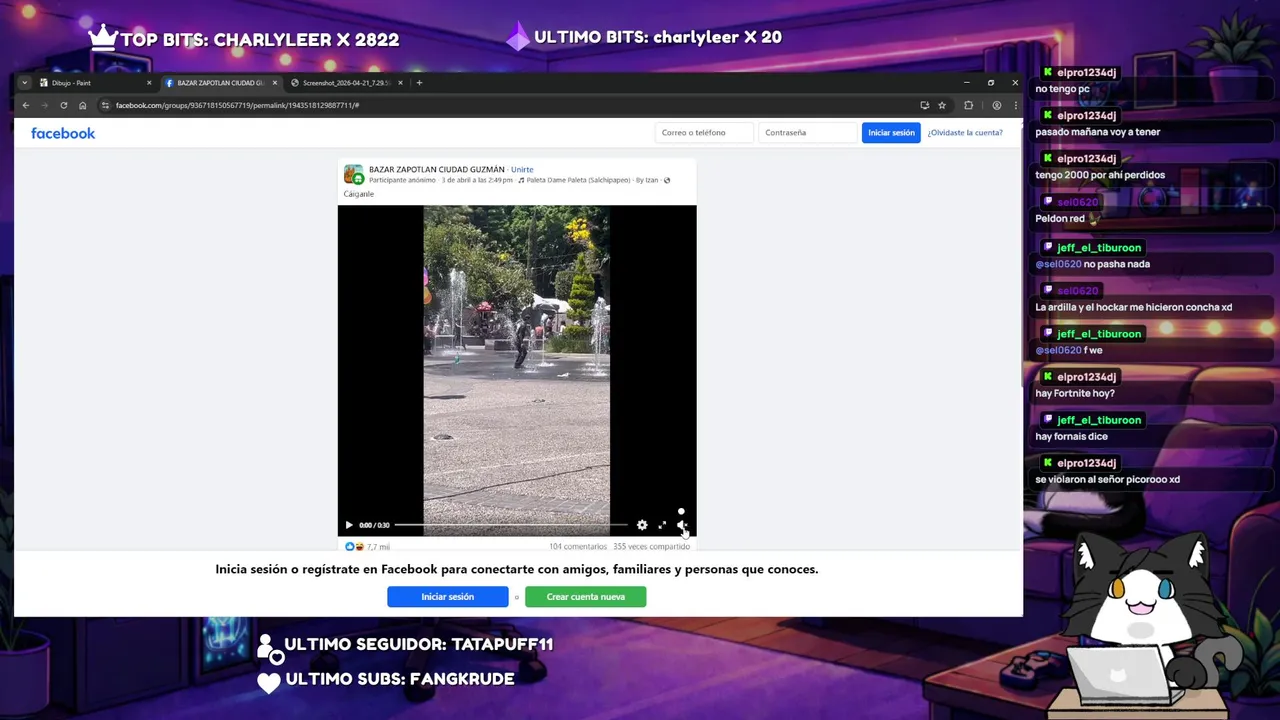Viewport: 1280px width, 720px height.
Task: Reload the current page
Action: pyautogui.click(x=64, y=105)
